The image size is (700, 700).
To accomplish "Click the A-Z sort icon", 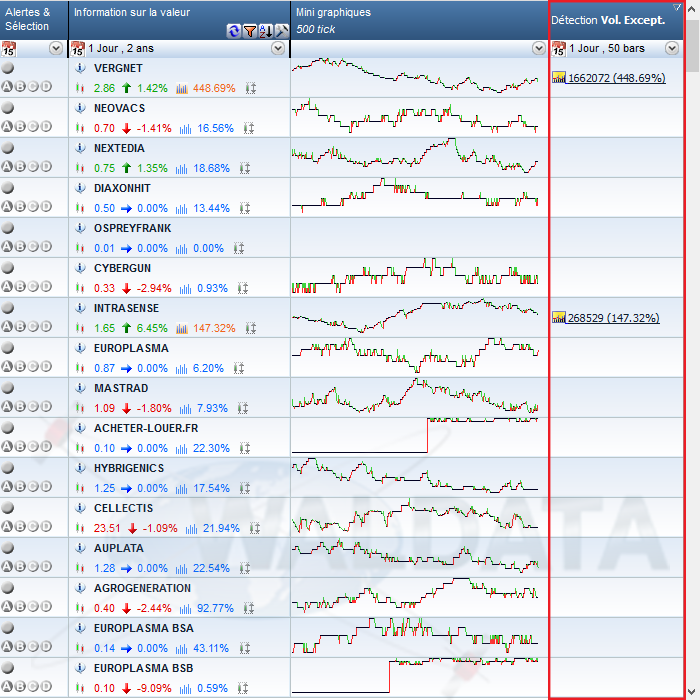I will pos(266,31).
